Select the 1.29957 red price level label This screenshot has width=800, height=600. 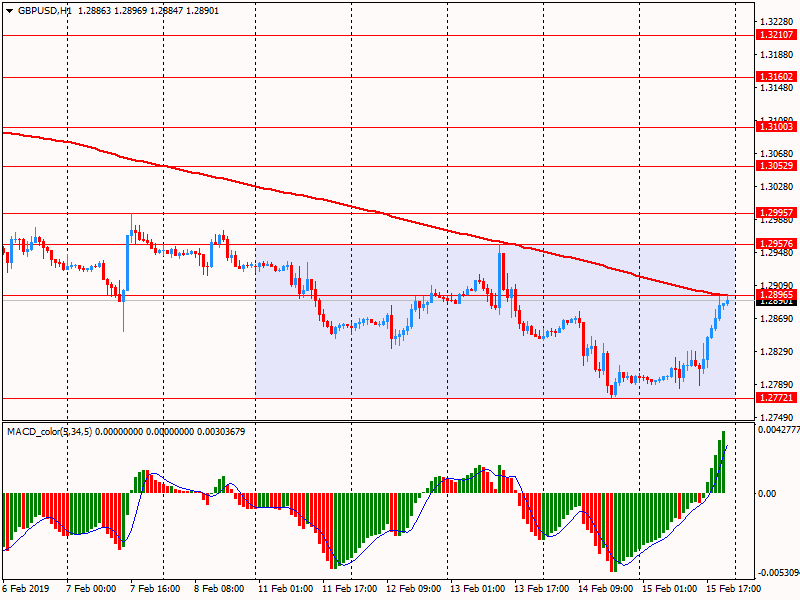[x=776, y=212]
